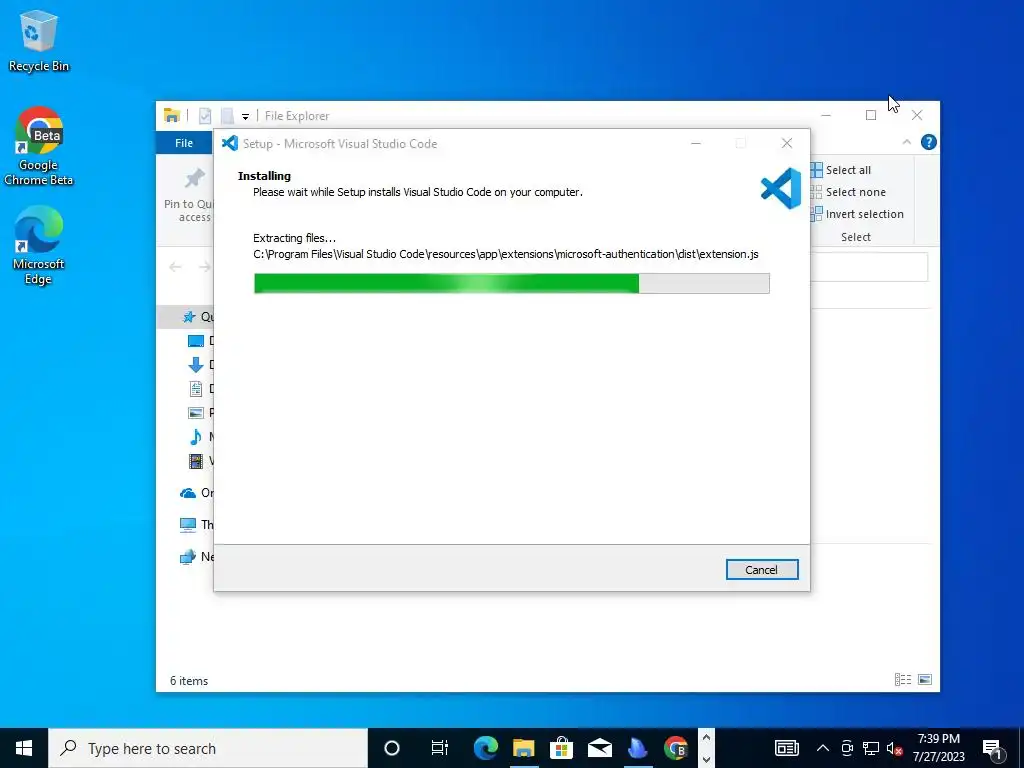Open Mail app from taskbar
Image resolution: width=1024 pixels, height=768 pixels.
599,748
